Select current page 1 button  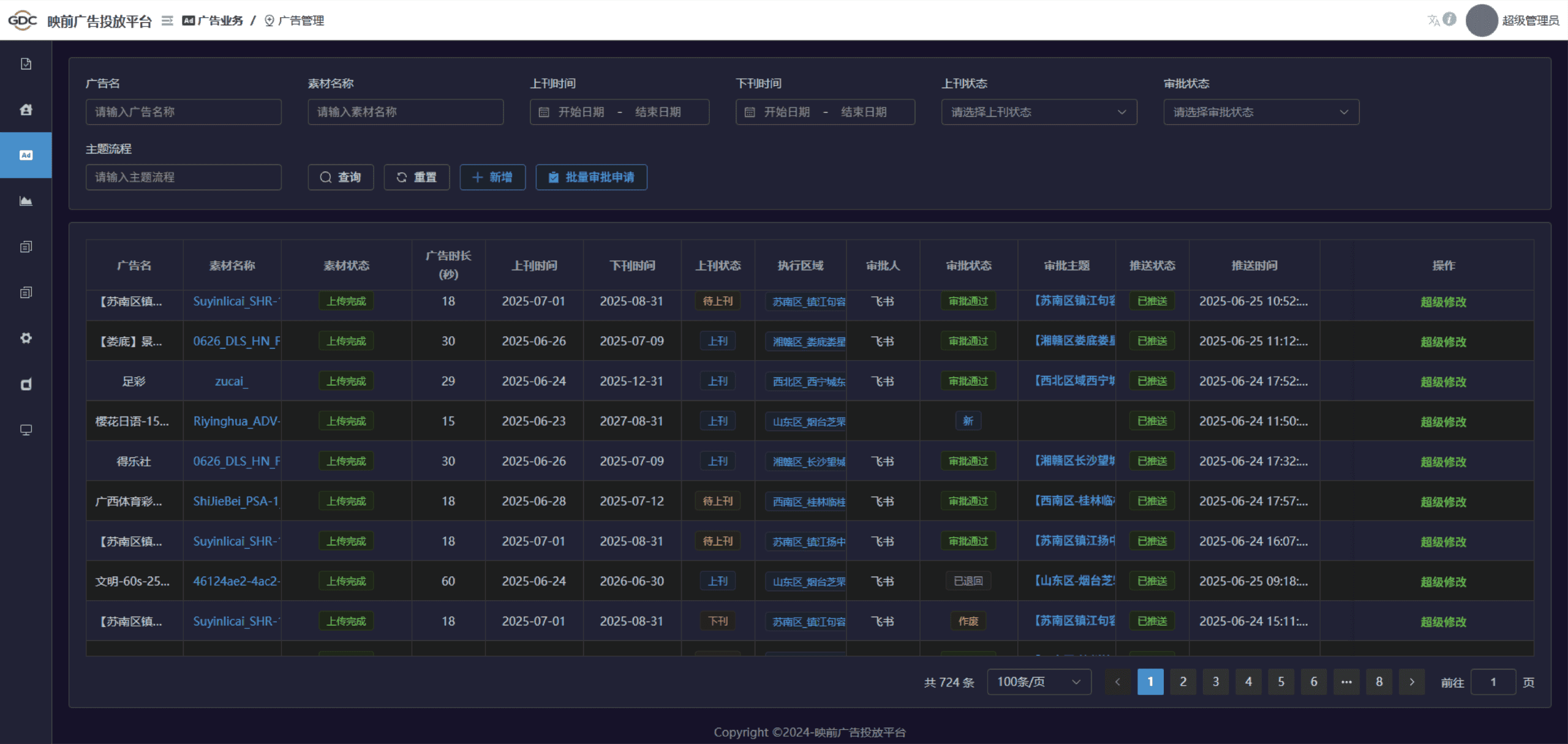pyautogui.click(x=1150, y=682)
